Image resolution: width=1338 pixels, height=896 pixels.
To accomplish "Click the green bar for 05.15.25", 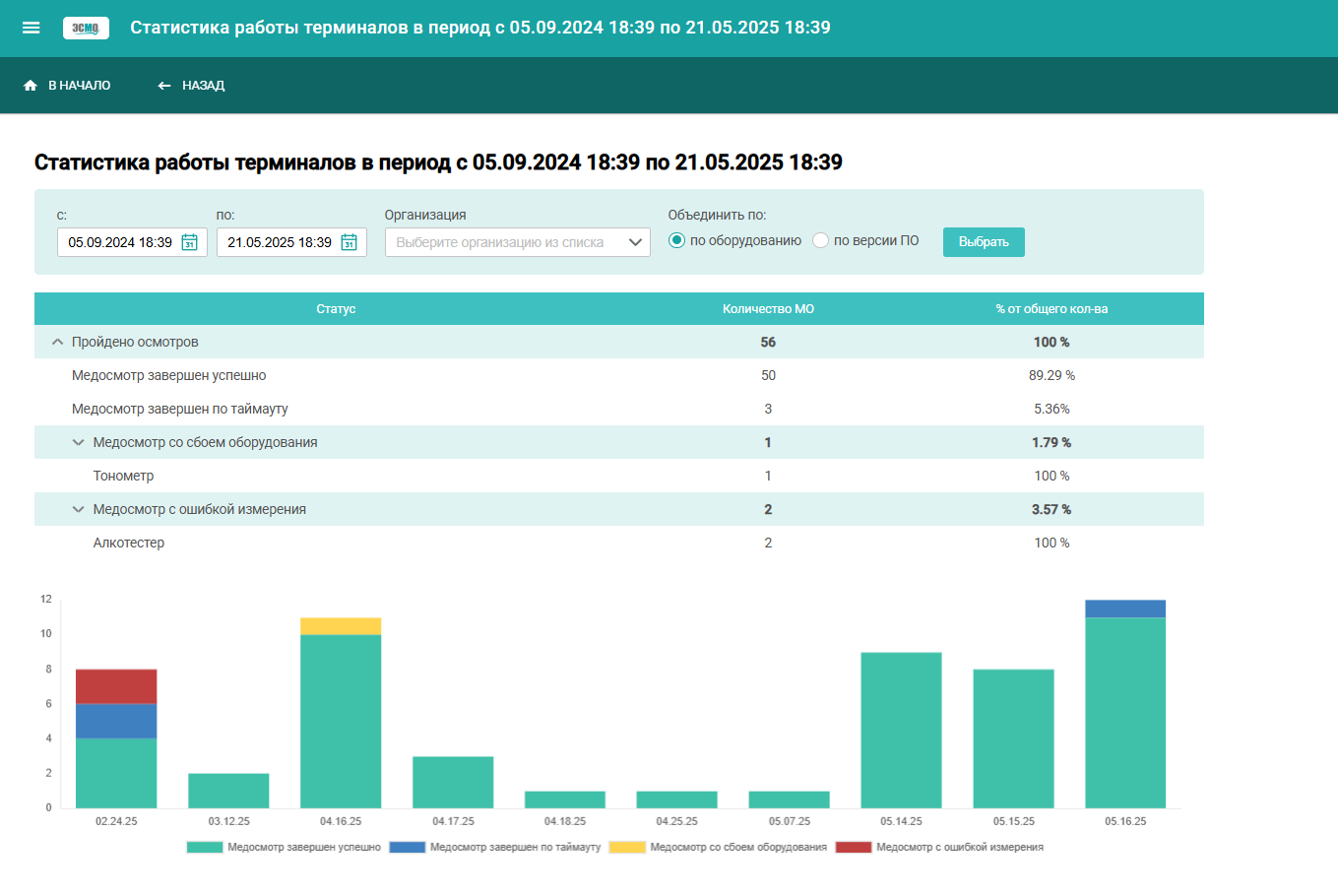I will (1013, 738).
